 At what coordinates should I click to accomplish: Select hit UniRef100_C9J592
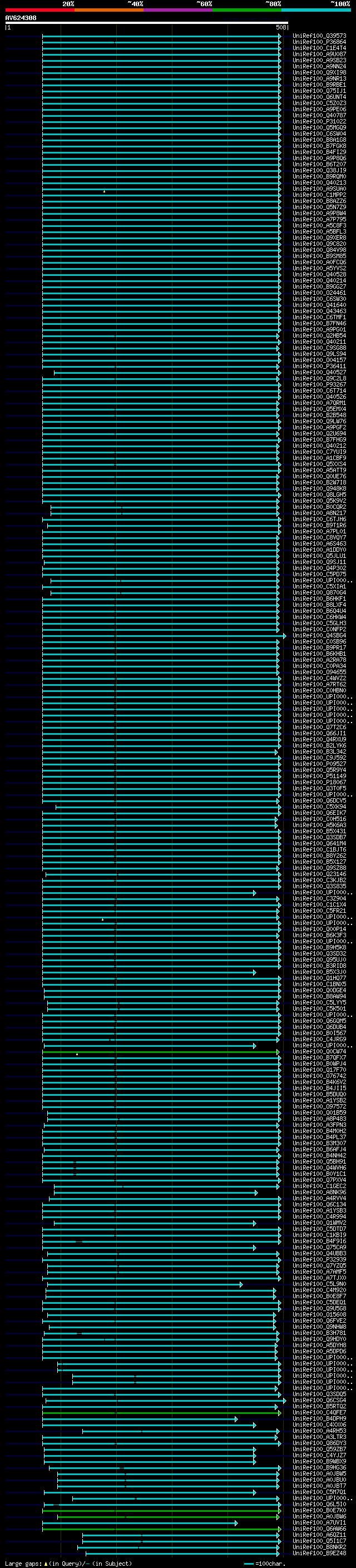[319, 758]
